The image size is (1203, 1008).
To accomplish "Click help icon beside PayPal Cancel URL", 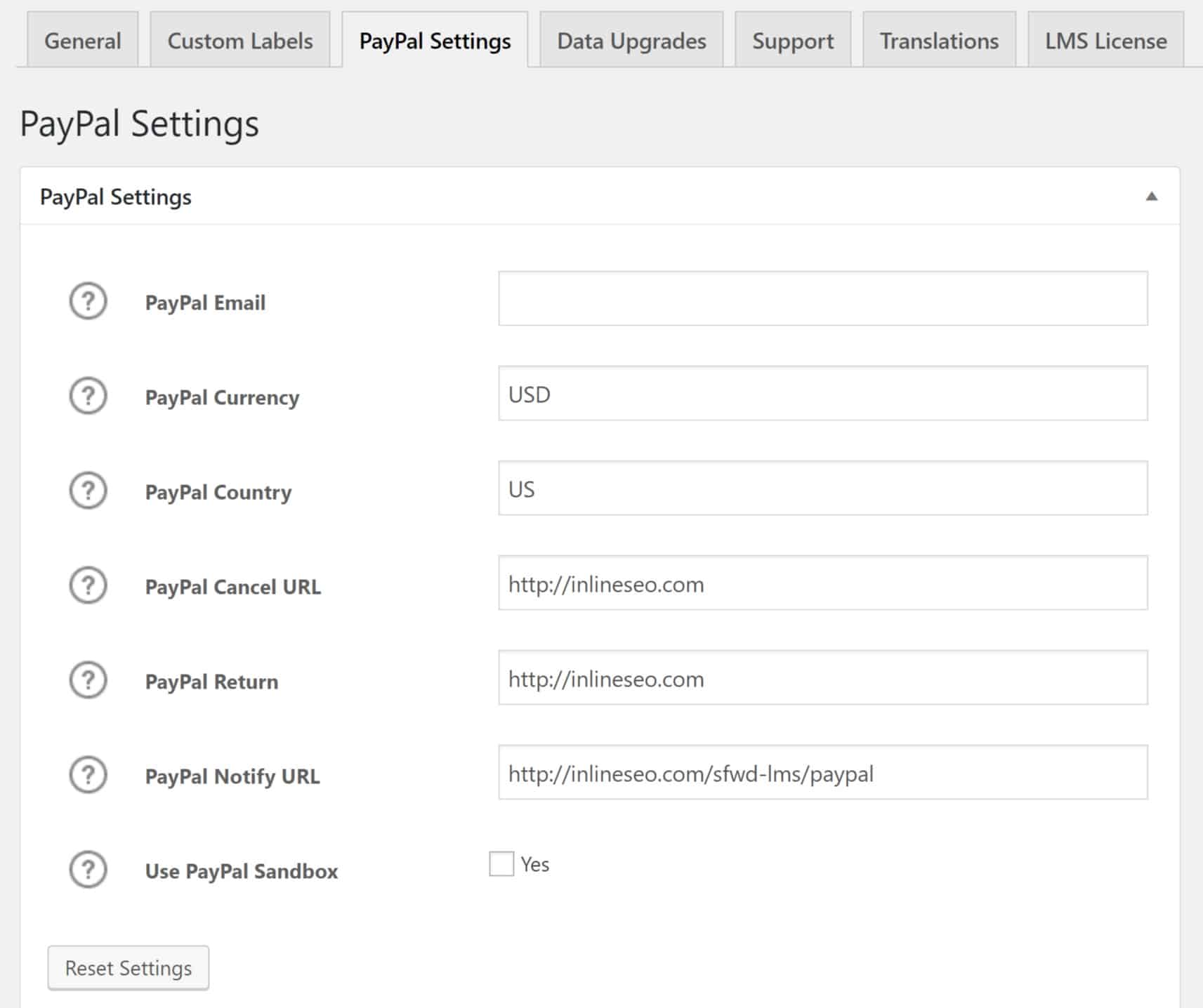I will (88, 585).
